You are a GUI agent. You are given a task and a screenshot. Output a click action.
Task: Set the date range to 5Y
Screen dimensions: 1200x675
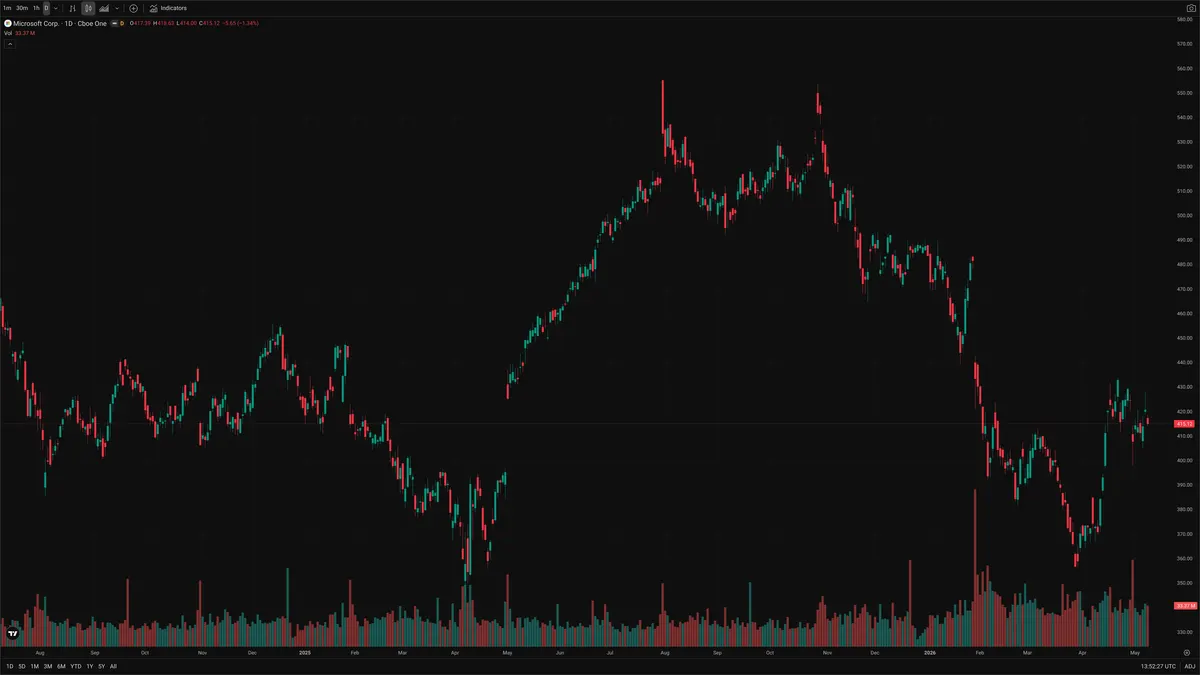[101, 666]
